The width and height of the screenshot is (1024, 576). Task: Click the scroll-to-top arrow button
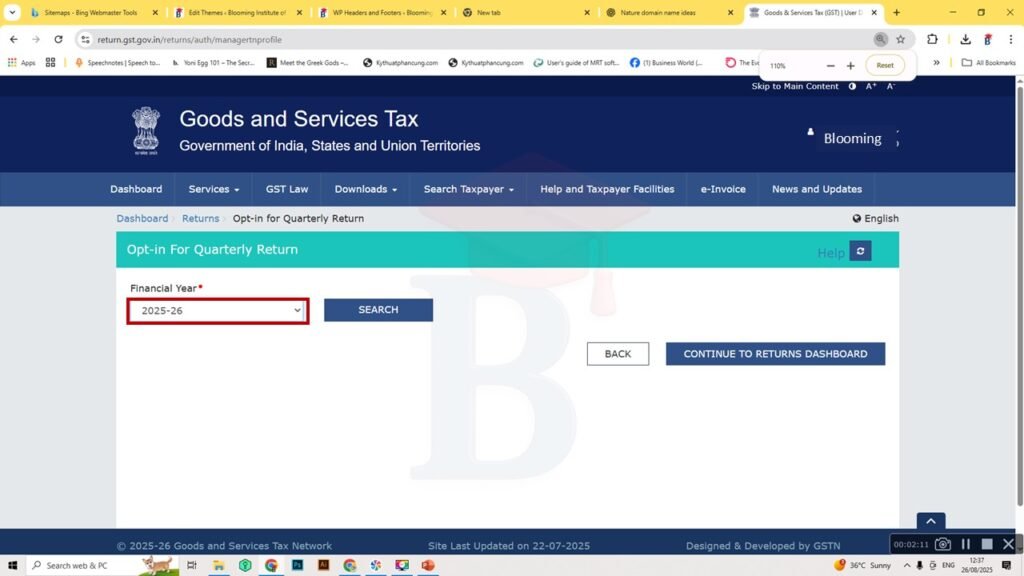pyautogui.click(x=931, y=520)
